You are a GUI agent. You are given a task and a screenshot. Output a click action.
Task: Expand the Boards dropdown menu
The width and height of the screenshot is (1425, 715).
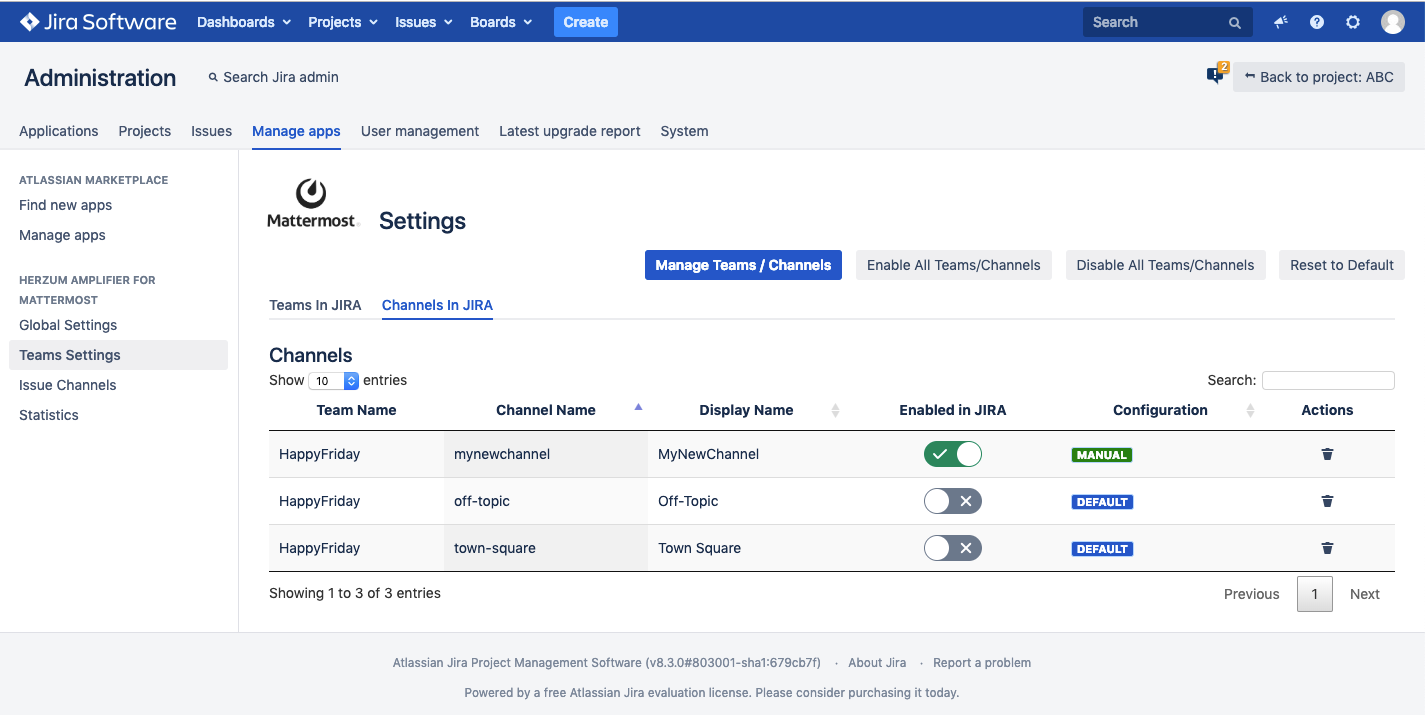500,22
